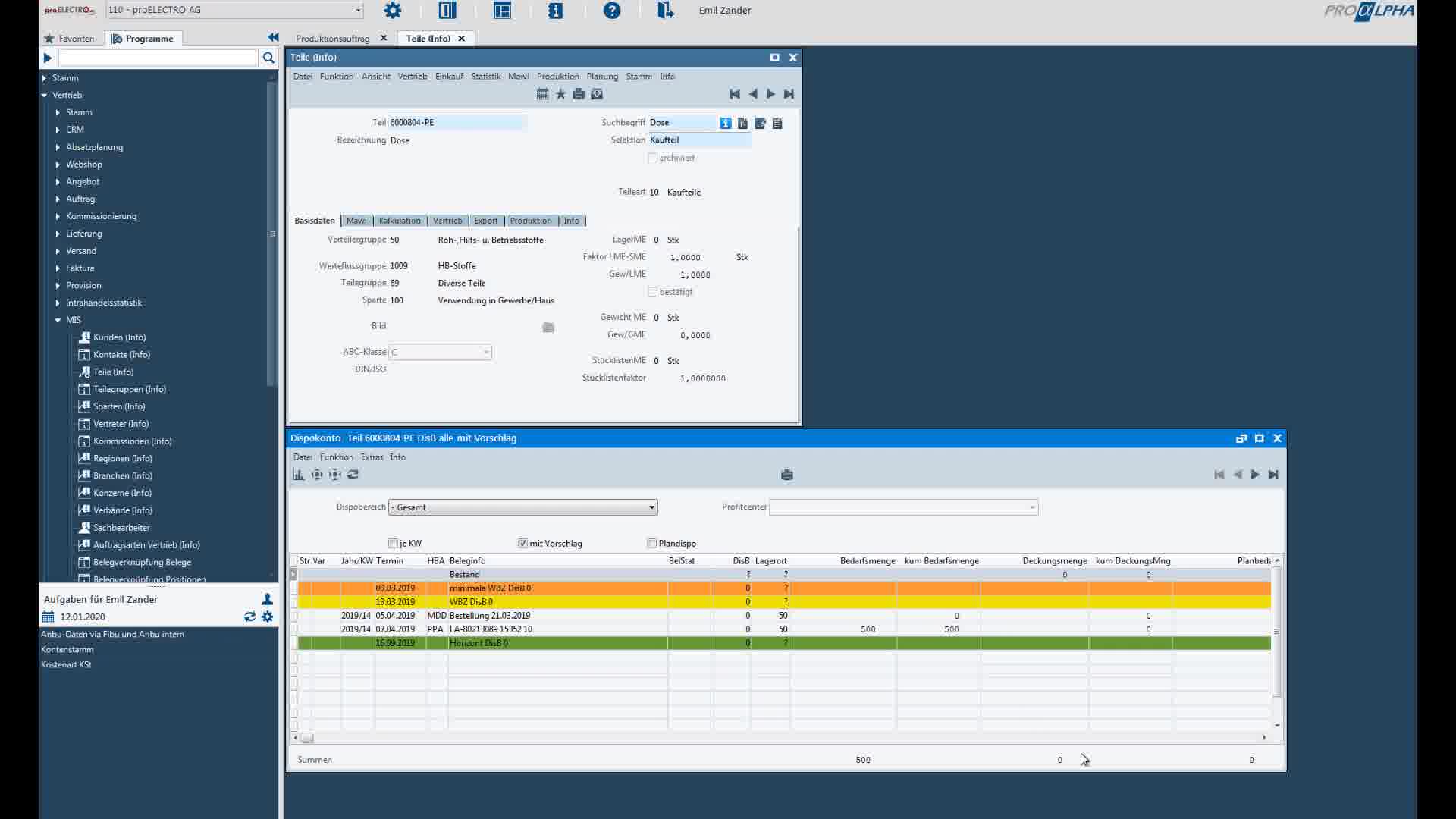This screenshot has width=1456, height=819.
Task: Open the Dispobereich dropdown
Action: pyautogui.click(x=651, y=507)
